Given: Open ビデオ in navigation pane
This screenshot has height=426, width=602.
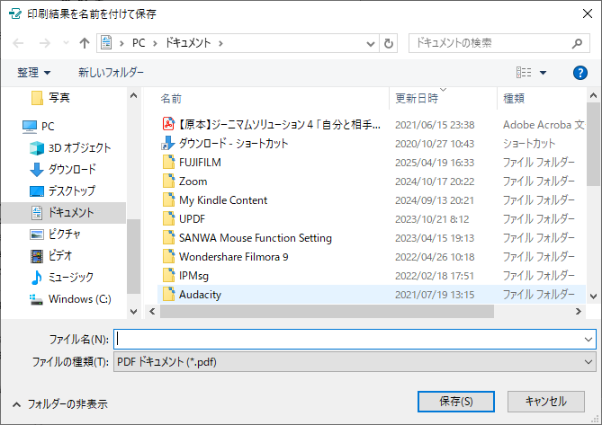Looking at the screenshot, I should 60,256.
